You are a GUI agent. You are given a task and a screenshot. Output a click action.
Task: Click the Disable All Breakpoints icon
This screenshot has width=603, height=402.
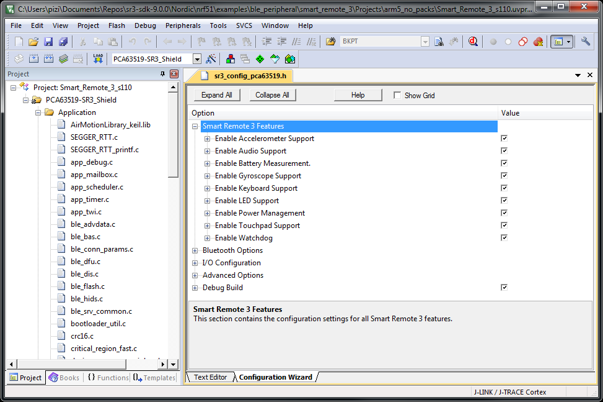523,42
